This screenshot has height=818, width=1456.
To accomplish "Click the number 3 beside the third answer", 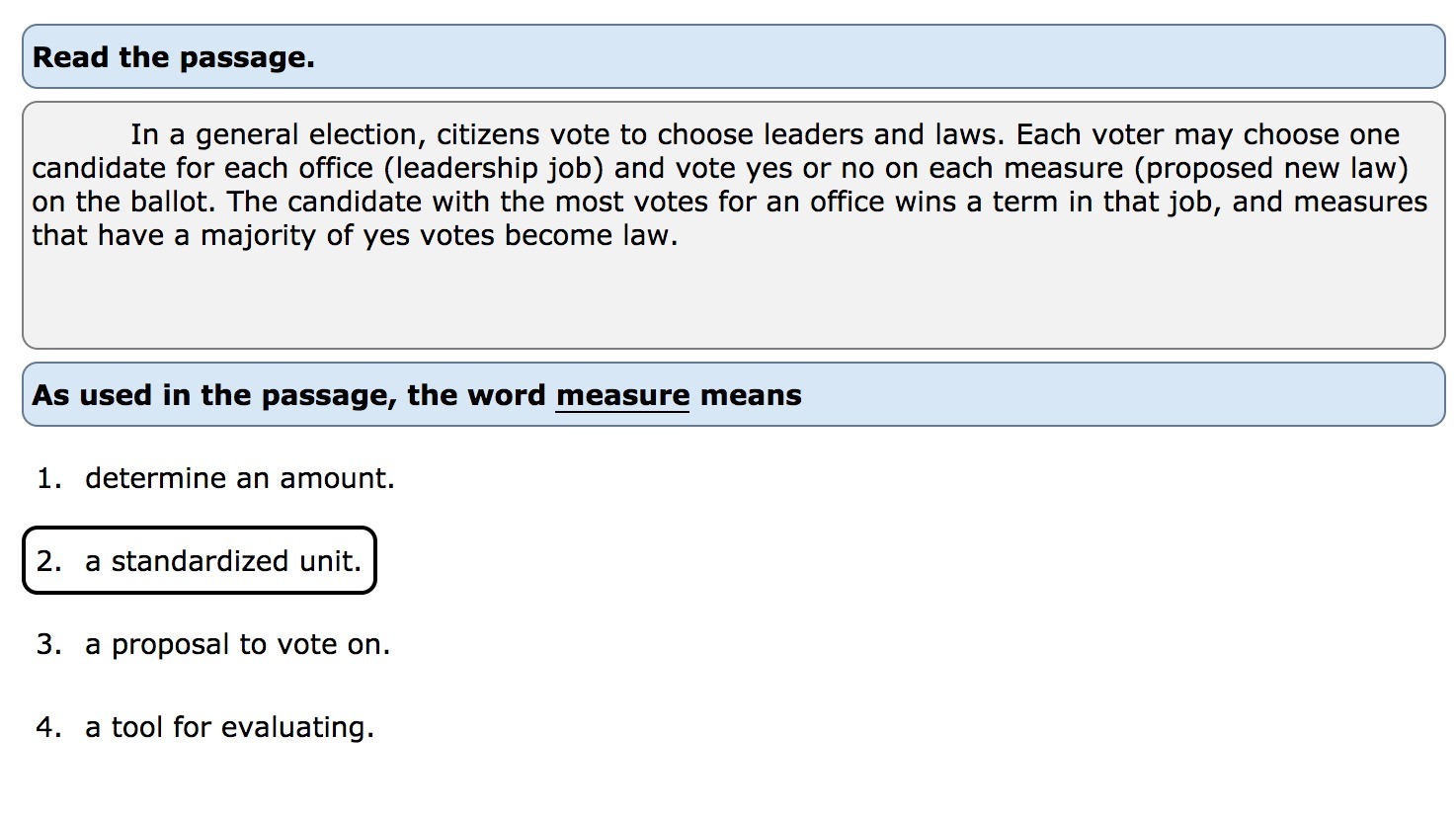I will 47,644.
